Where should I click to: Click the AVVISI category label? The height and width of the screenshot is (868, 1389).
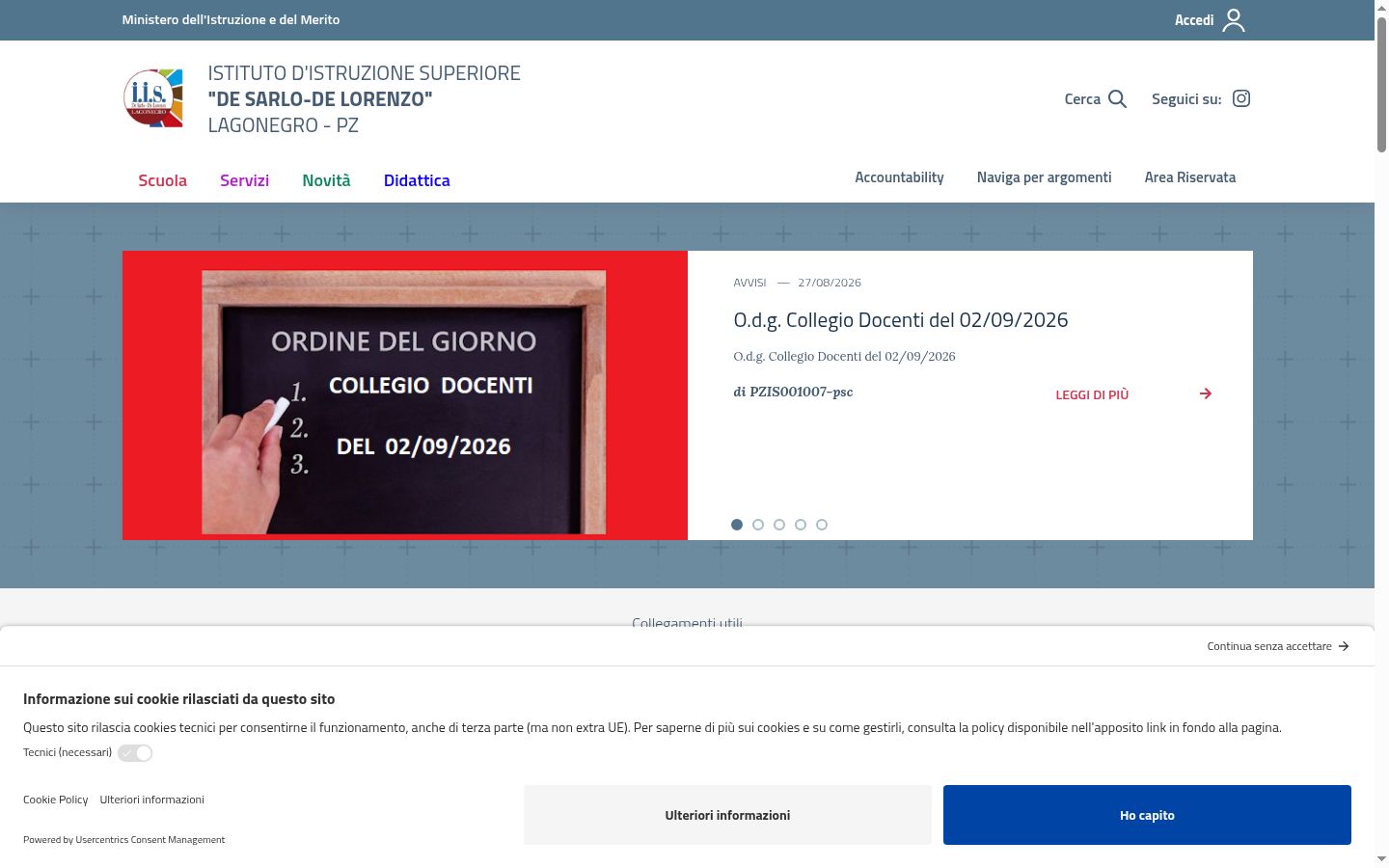click(x=749, y=283)
